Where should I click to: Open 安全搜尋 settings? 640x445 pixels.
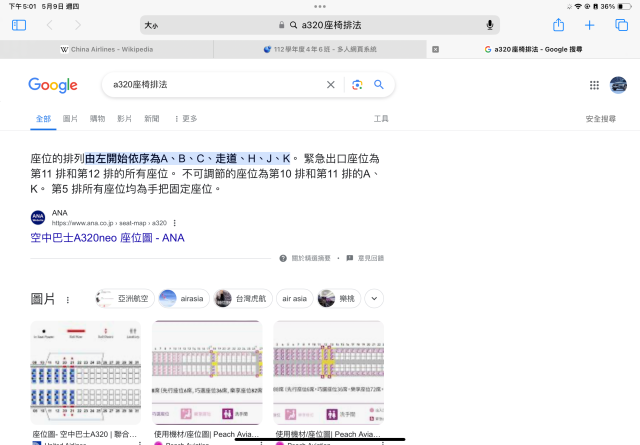click(600, 119)
